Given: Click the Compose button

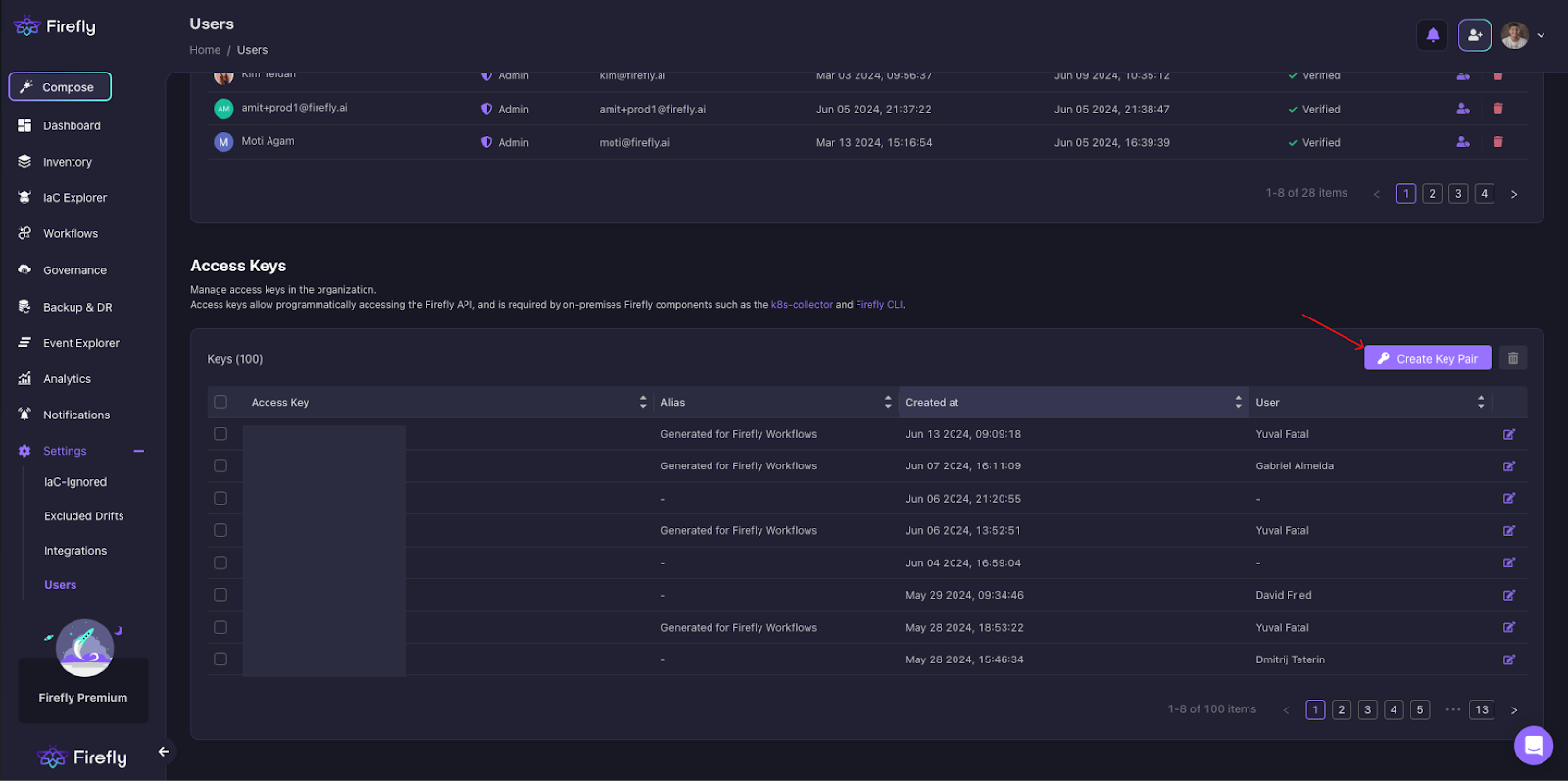Looking at the screenshot, I should coord(60,87).
